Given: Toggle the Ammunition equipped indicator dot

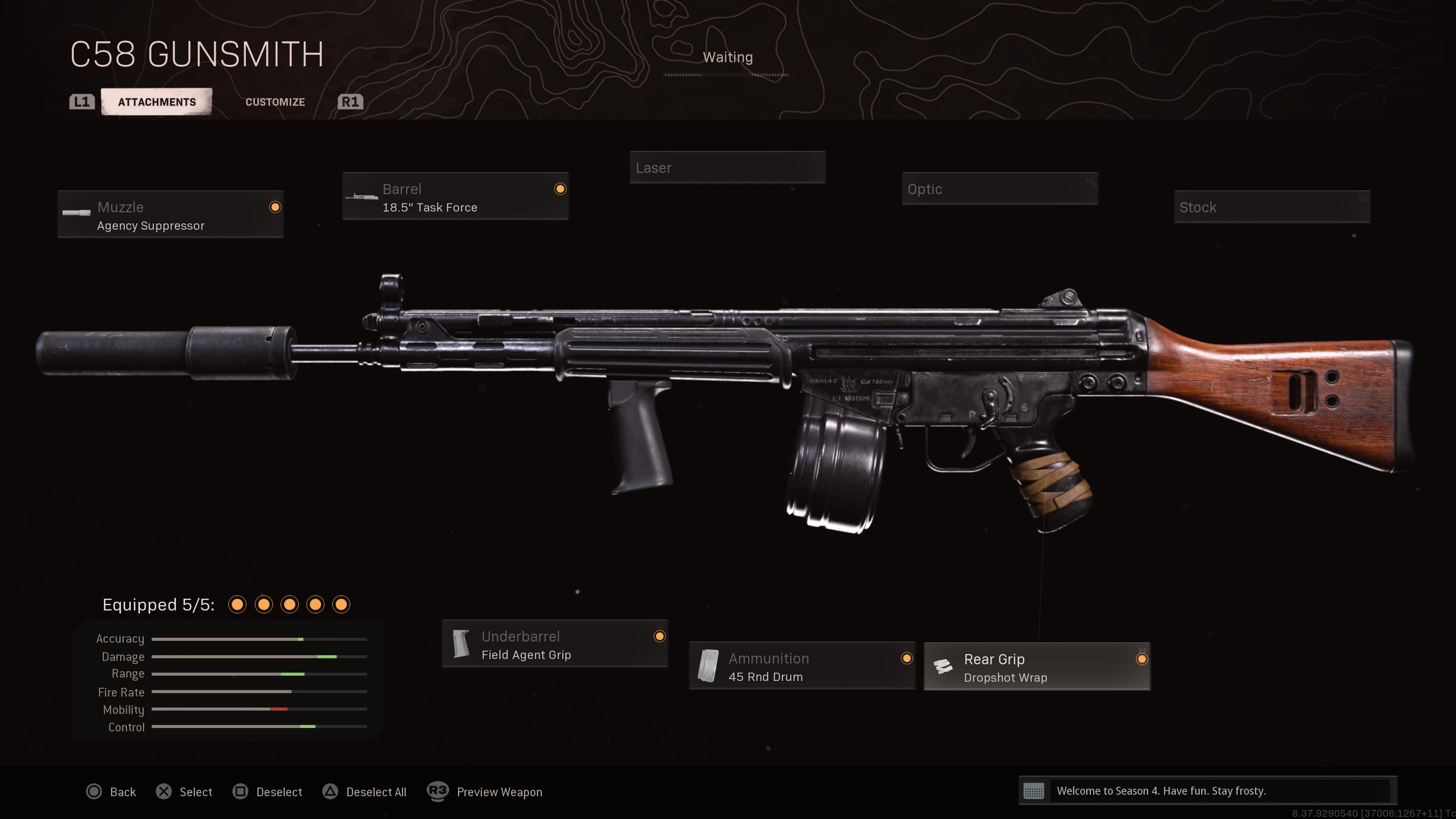Looking at the screenshot, I should tap(907, 659).
